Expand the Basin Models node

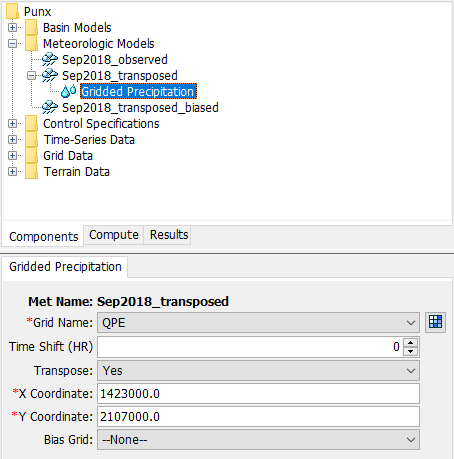point(12,28)
